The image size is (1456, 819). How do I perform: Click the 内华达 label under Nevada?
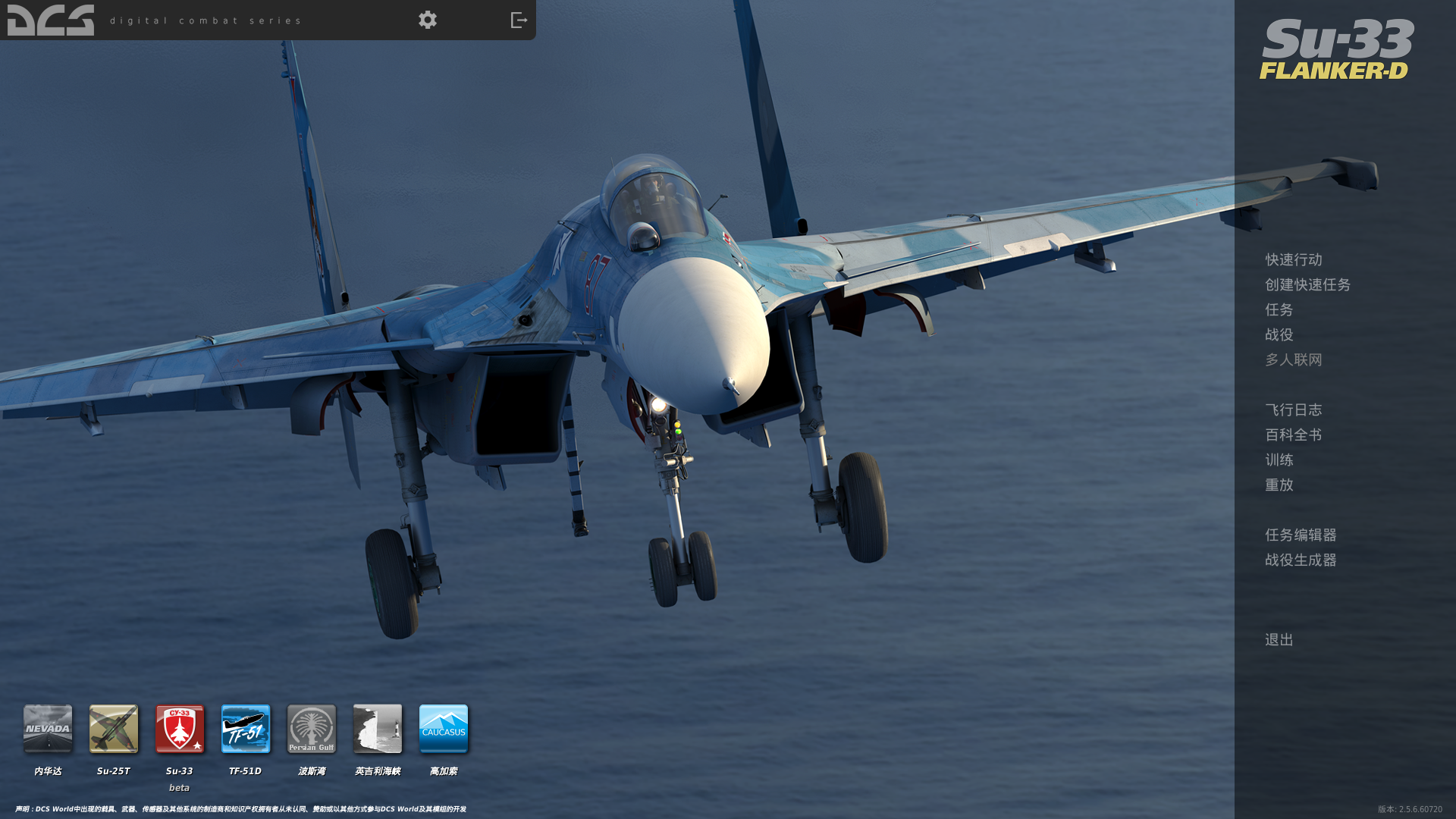pos(48,771)
